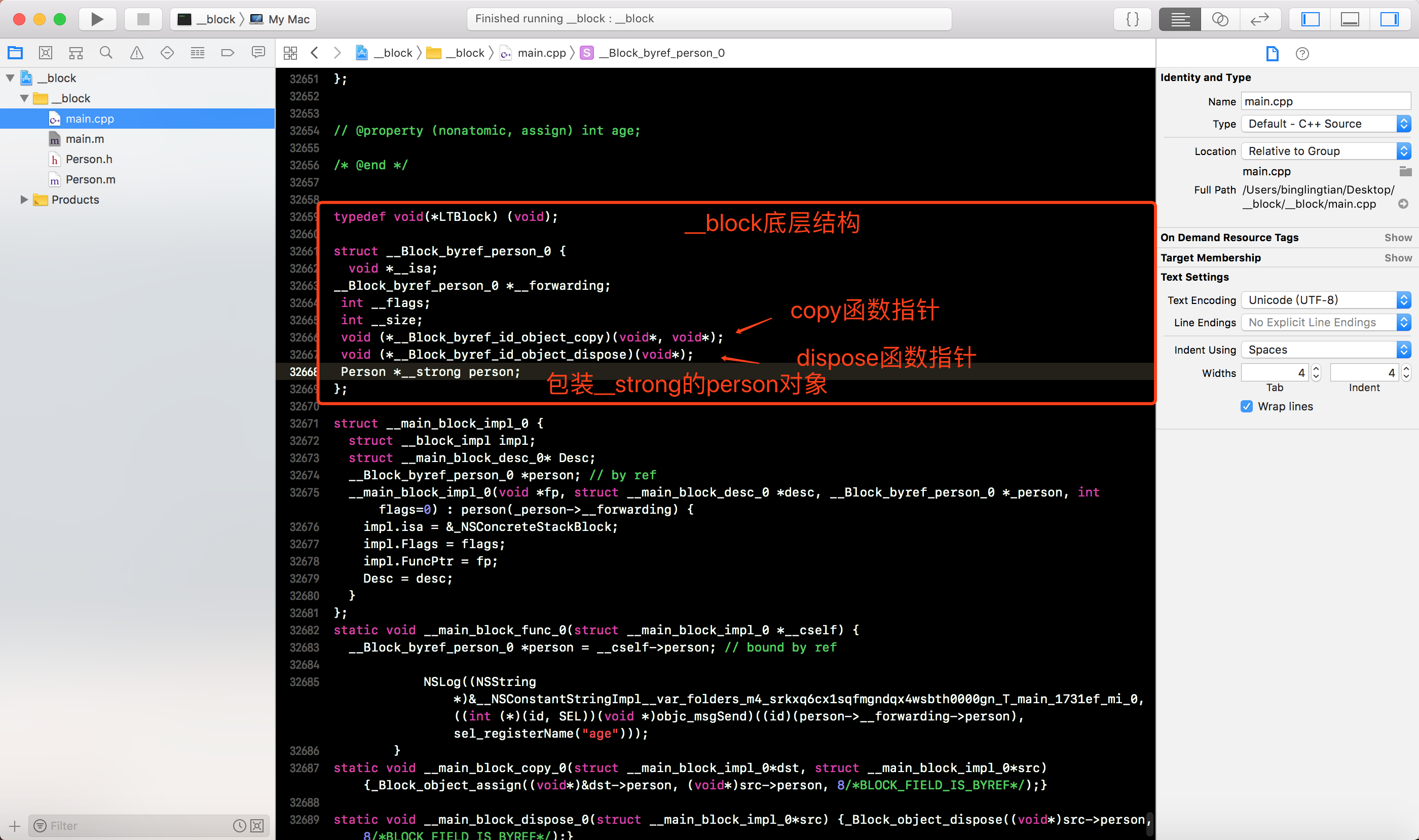The width and height of the screenshot is (1419, 840).
Task: Click the Tab width field
Action: point(1275,372)
